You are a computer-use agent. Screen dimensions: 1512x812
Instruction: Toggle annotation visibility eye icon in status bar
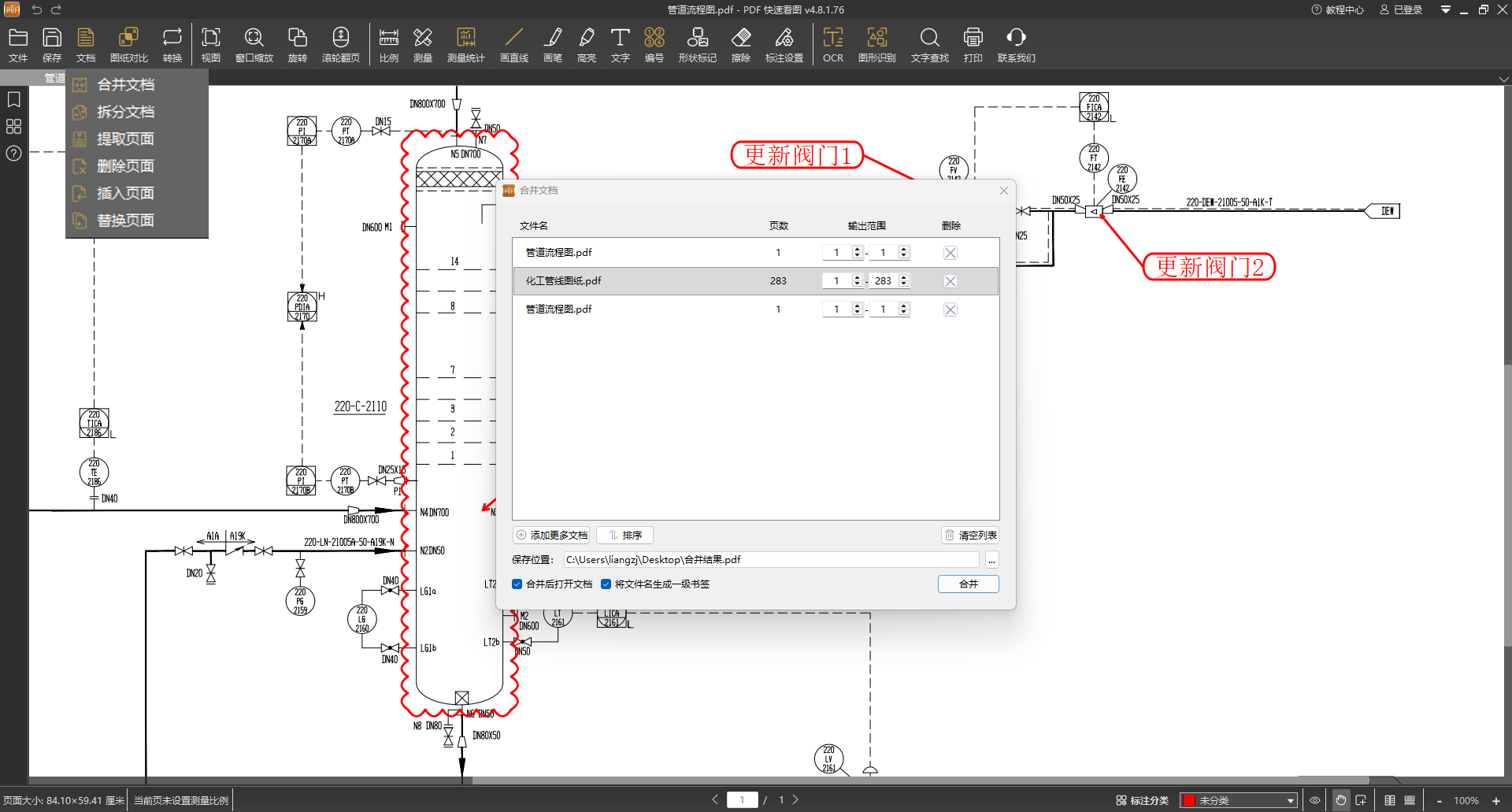tap(1314, 800)
